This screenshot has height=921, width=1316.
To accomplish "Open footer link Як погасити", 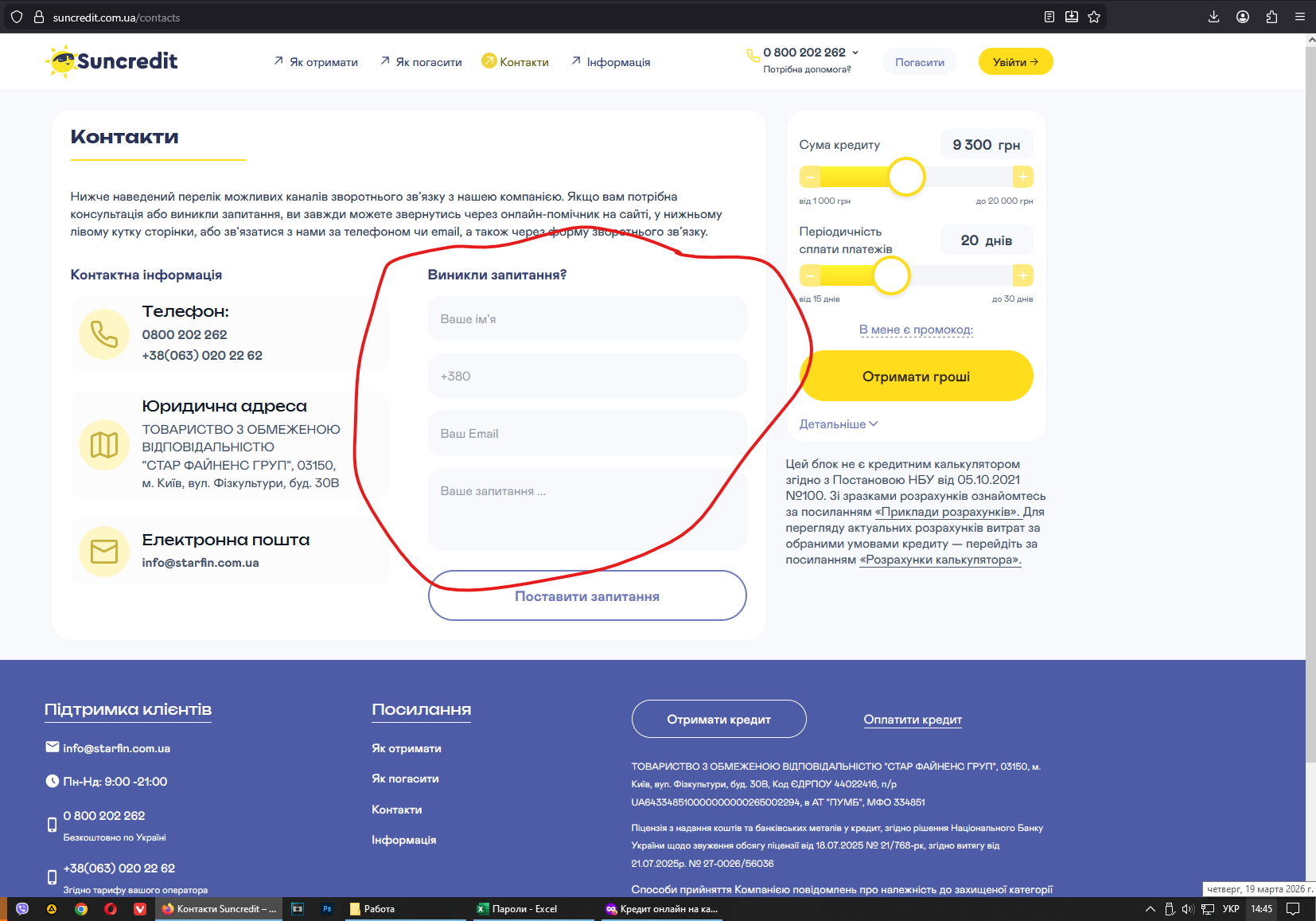I will (x=406, y=779).
